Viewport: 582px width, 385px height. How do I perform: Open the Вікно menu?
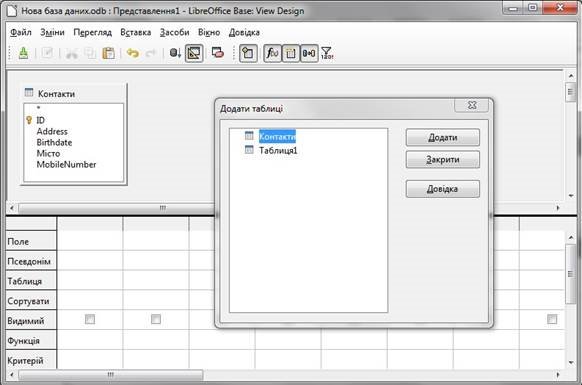(x=209, y=32)
